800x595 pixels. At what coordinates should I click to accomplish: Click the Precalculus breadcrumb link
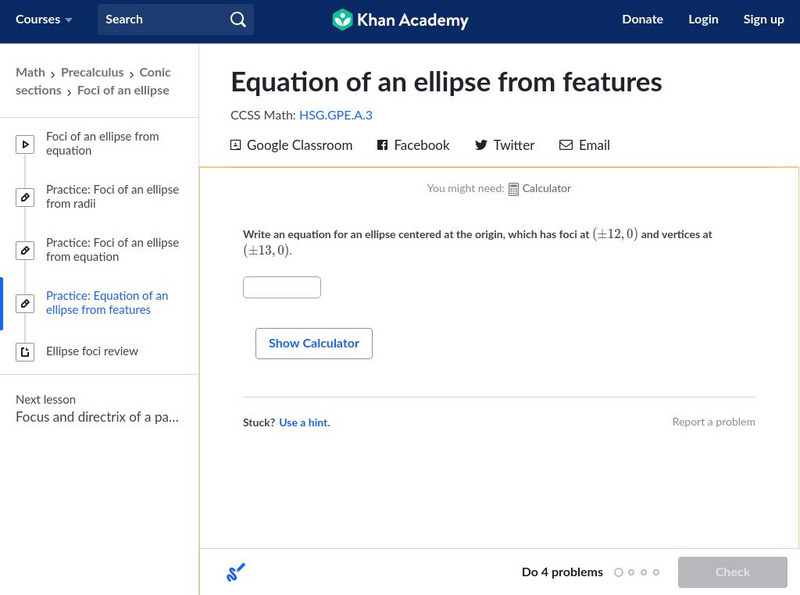tap(92, 73)
